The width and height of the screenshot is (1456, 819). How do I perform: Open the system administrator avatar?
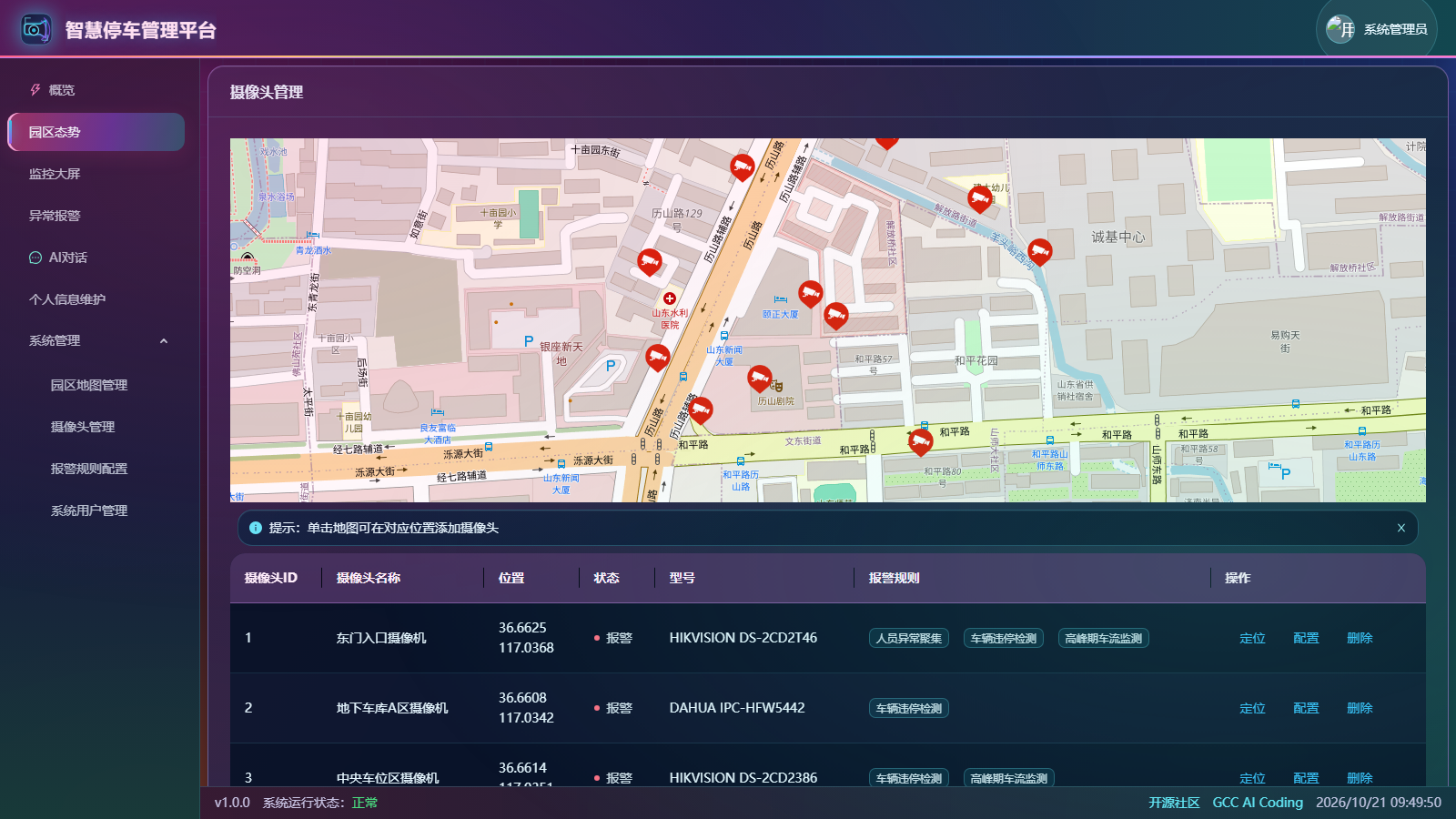click(x=1340, y=29)
